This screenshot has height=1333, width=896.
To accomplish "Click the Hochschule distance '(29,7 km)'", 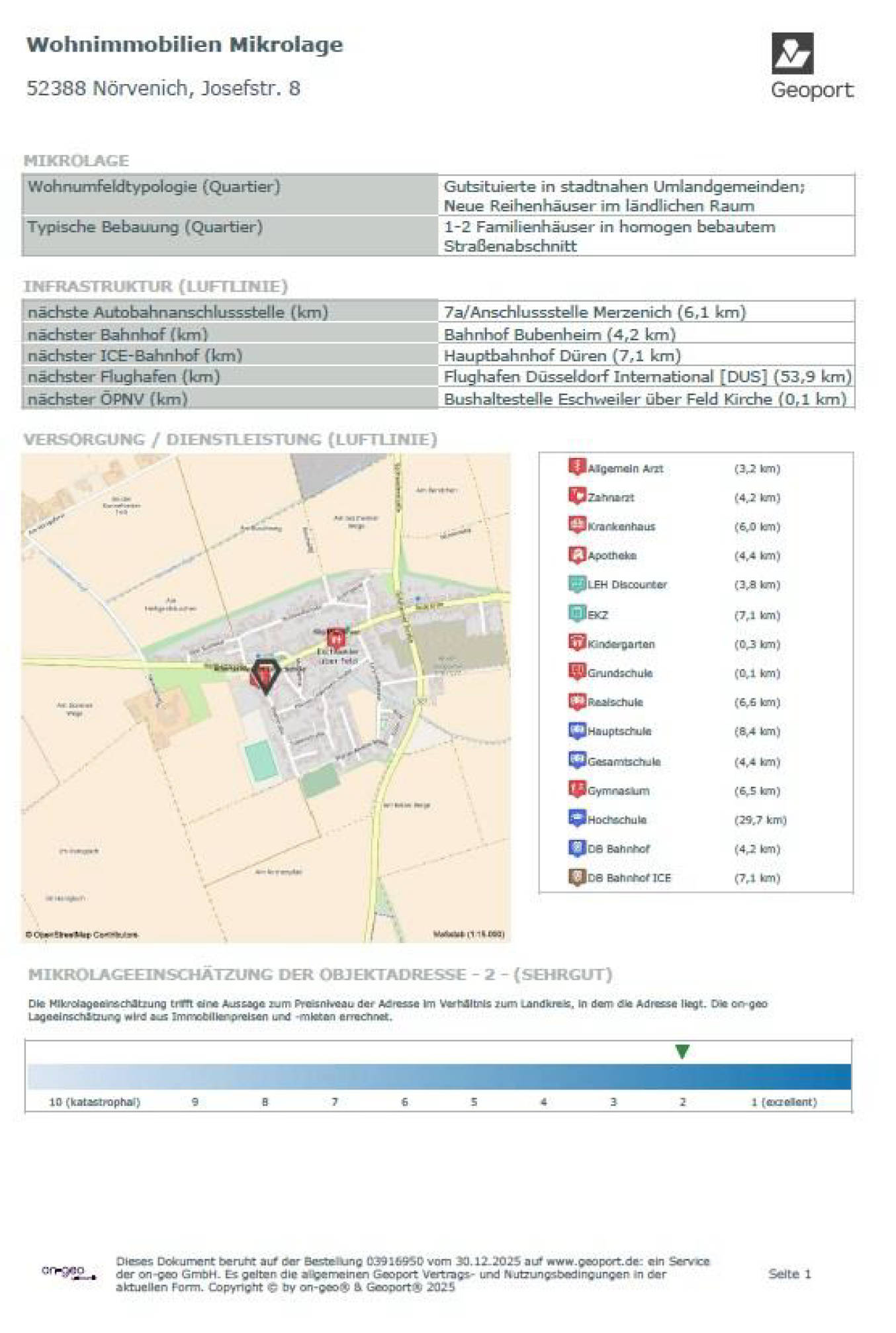I will (x=760, y=819).
